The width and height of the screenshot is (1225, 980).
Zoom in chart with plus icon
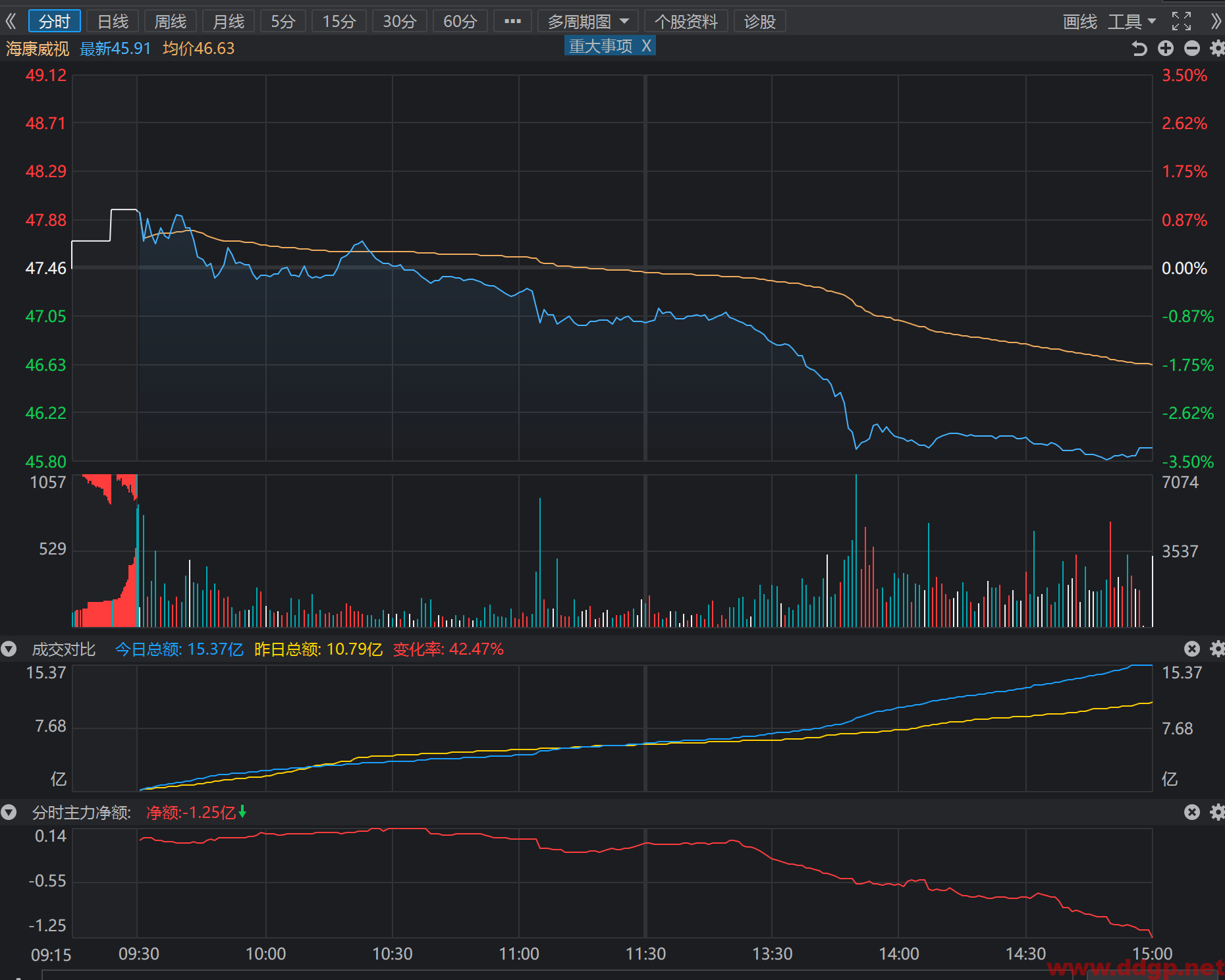[1166, 48]
